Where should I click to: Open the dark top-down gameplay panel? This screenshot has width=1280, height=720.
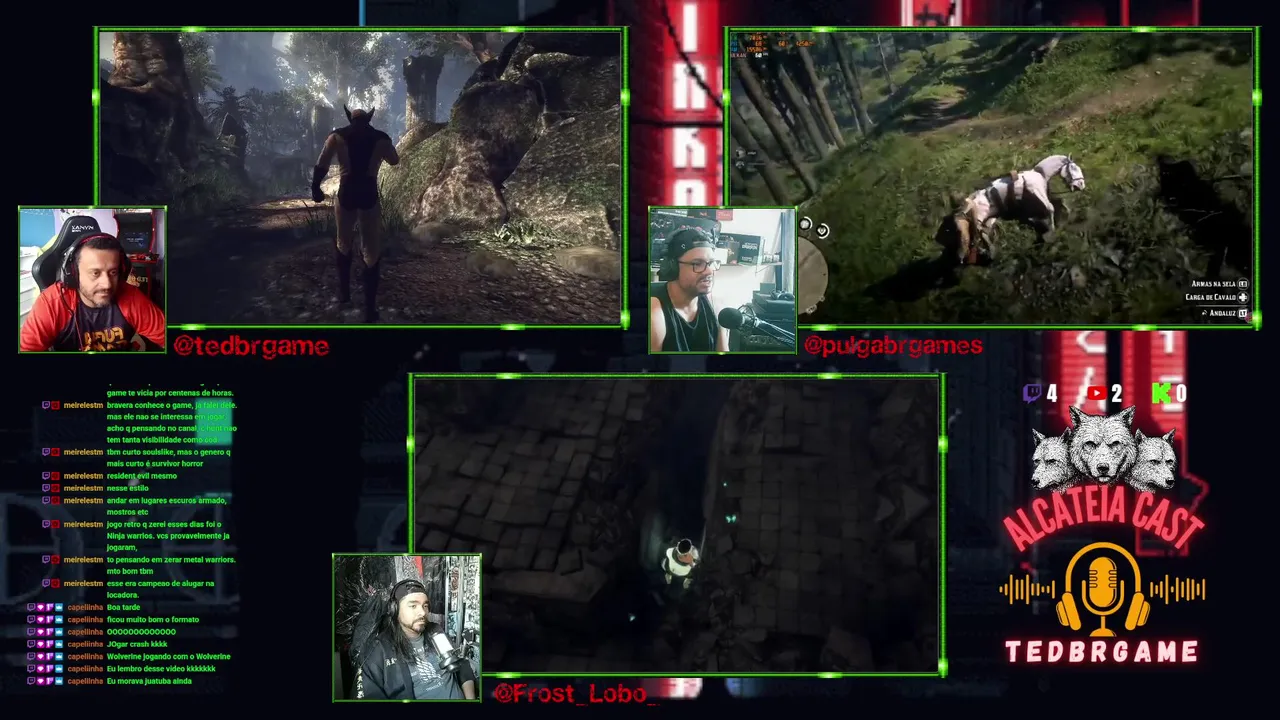coord(677,525)
